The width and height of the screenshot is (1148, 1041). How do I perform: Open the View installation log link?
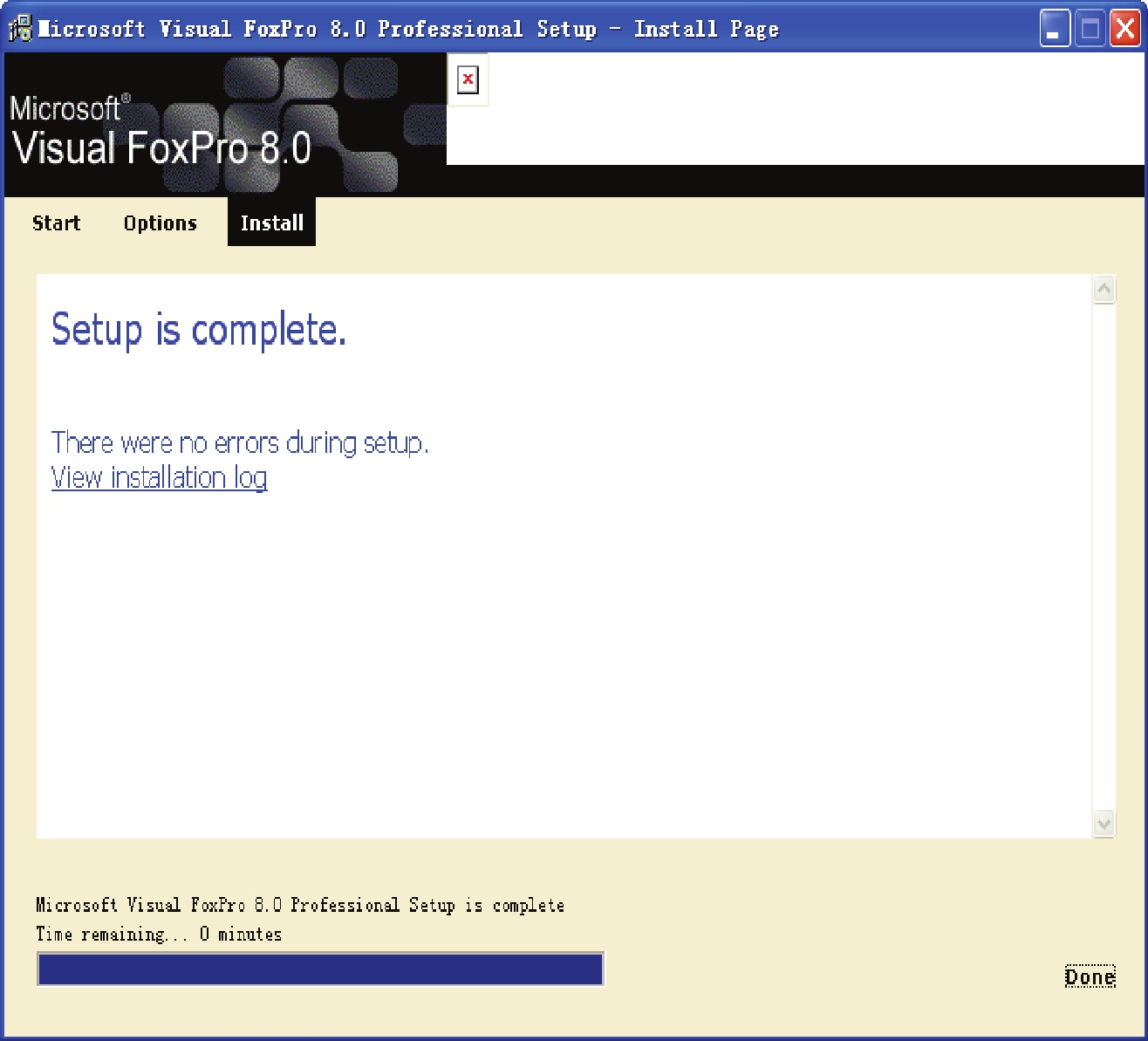coord(159,477)
